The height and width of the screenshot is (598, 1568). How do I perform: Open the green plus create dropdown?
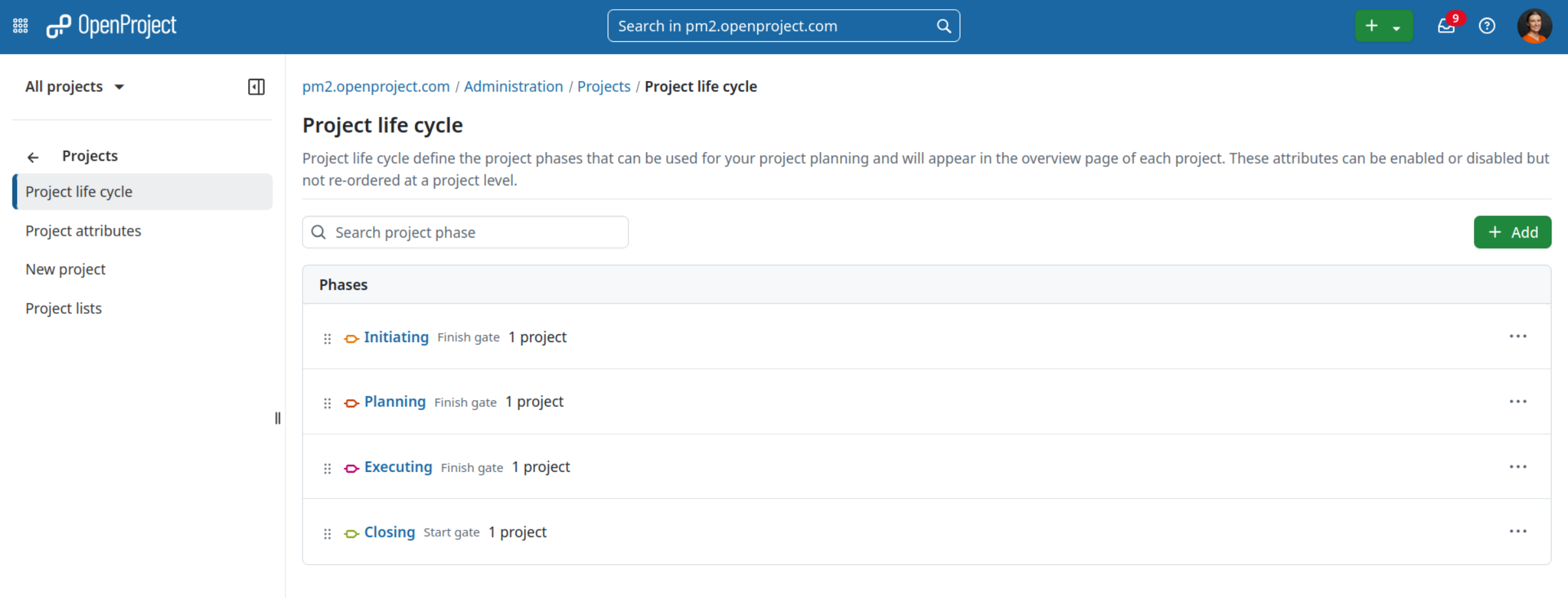tap(1383, 26)
